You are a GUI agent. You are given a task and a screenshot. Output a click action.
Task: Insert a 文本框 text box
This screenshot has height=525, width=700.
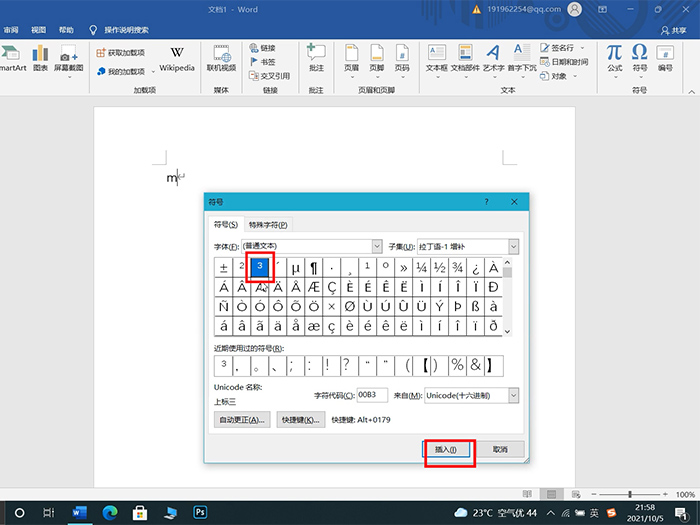tap(437, 60)
